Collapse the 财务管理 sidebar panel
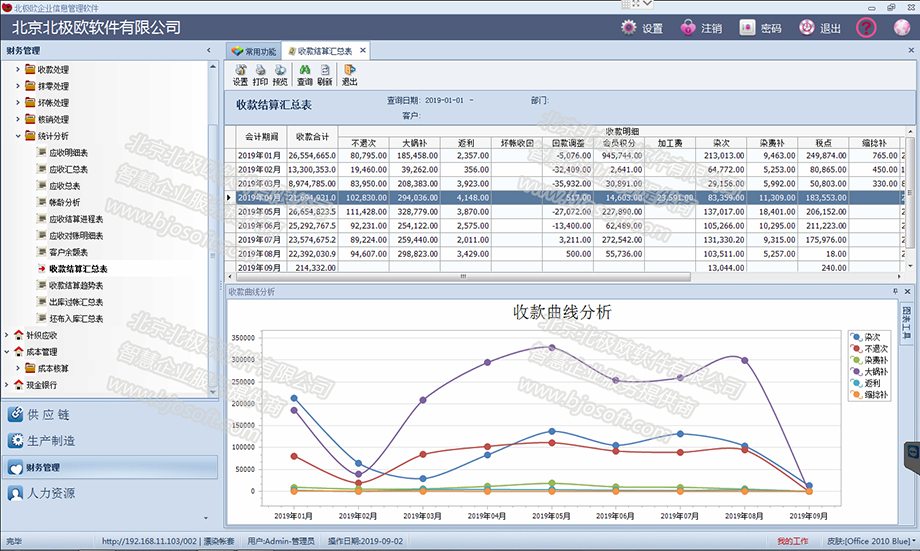This screenshot has width=920, height=551. coord(208,50)
